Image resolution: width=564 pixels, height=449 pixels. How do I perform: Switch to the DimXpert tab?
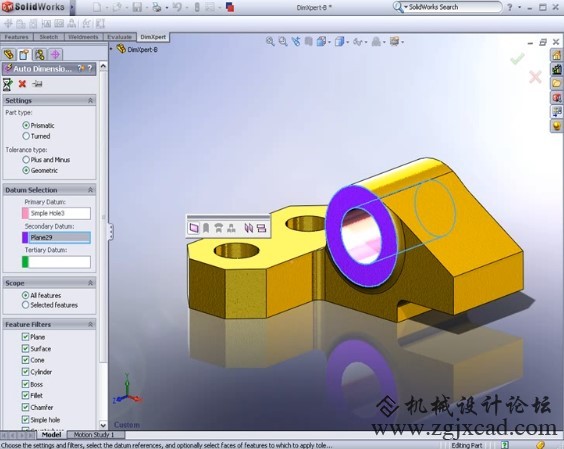(153, 37)
